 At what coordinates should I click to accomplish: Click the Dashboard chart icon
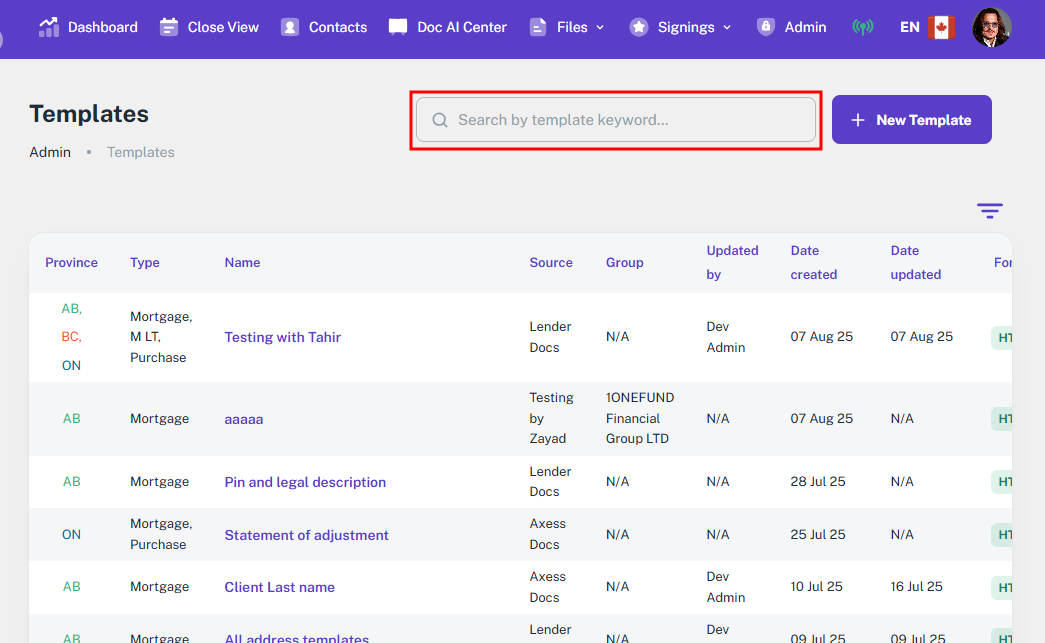49,27
